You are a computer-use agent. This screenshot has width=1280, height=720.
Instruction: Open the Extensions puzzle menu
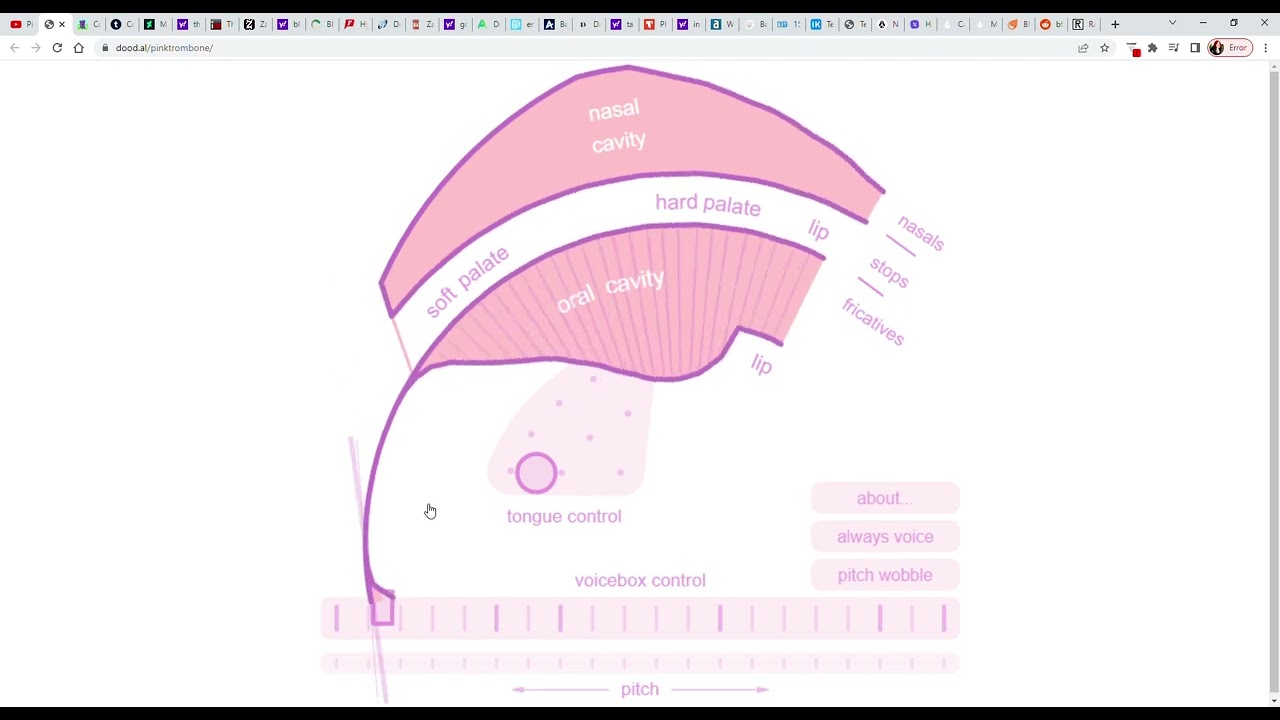1153,48
